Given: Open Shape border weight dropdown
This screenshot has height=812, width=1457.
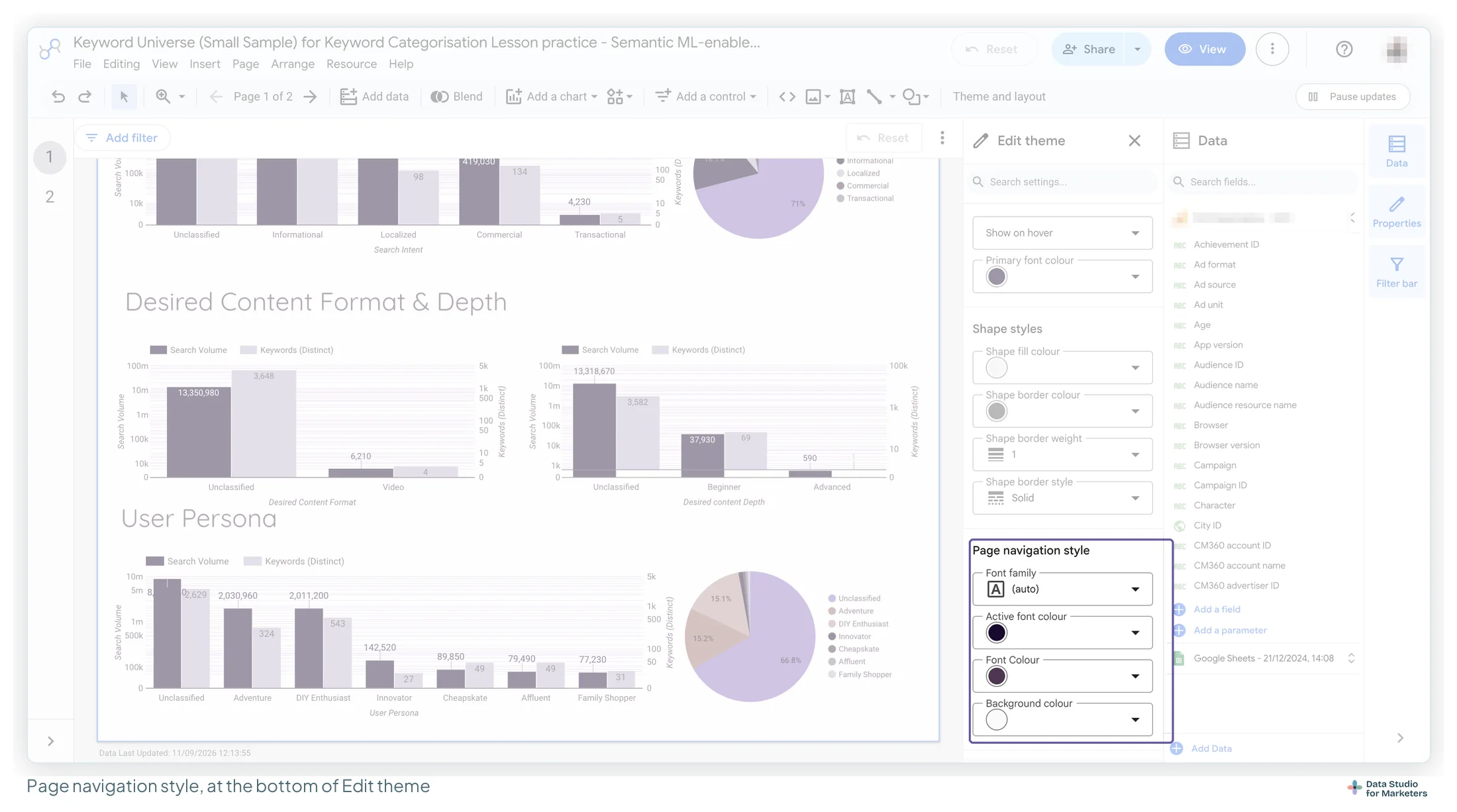Looking at the screenshot, I should 1062,454.
